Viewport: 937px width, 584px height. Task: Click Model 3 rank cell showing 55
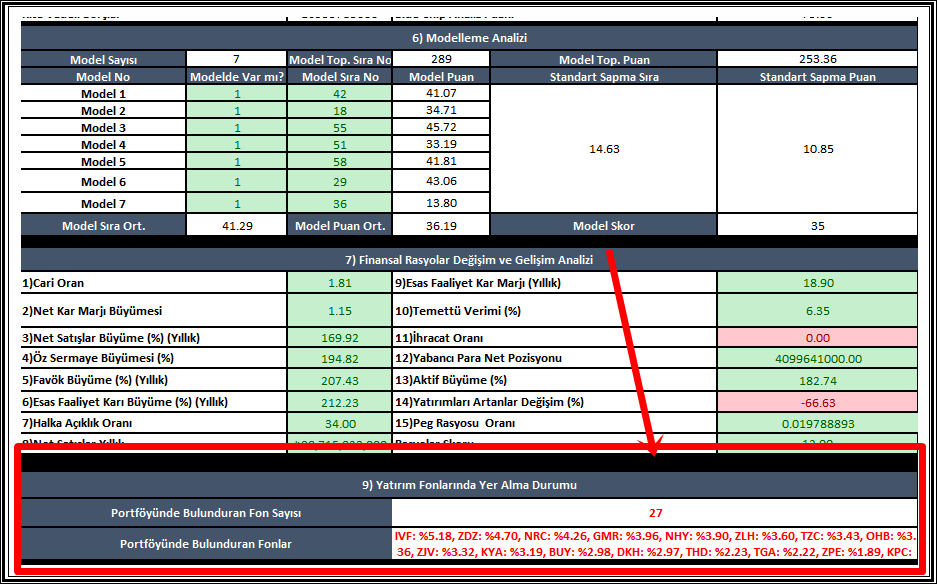340,128
